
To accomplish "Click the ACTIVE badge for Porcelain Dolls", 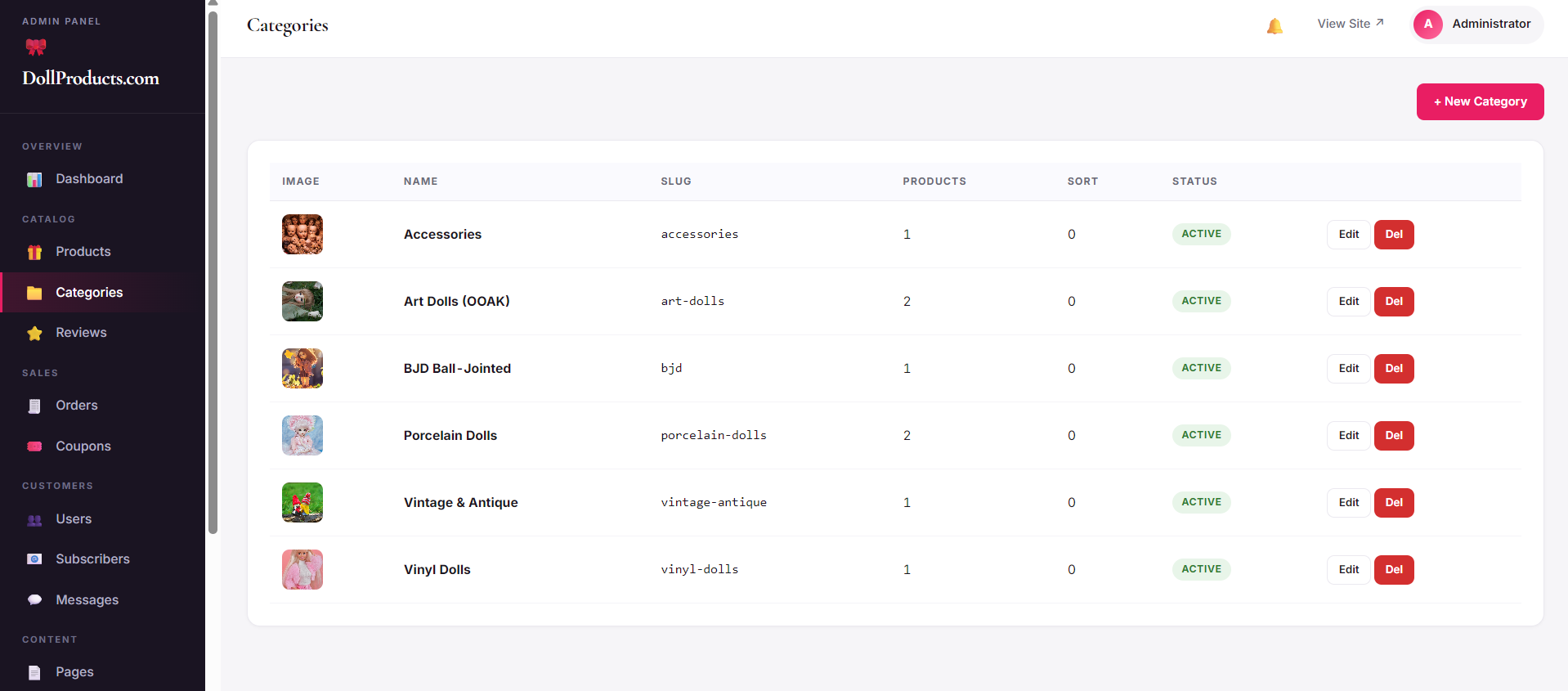I will point(1201,435).
